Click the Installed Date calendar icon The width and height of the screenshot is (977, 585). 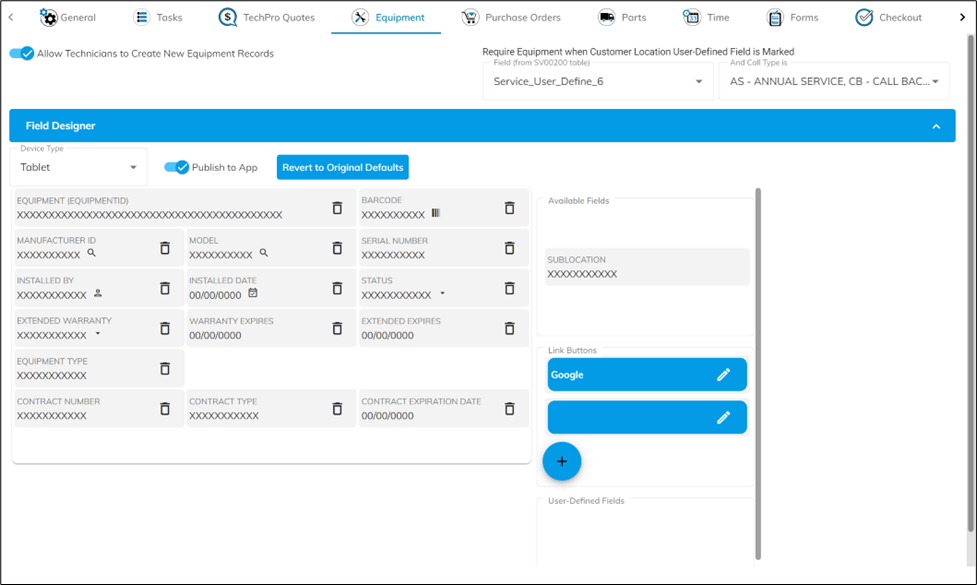253,294
